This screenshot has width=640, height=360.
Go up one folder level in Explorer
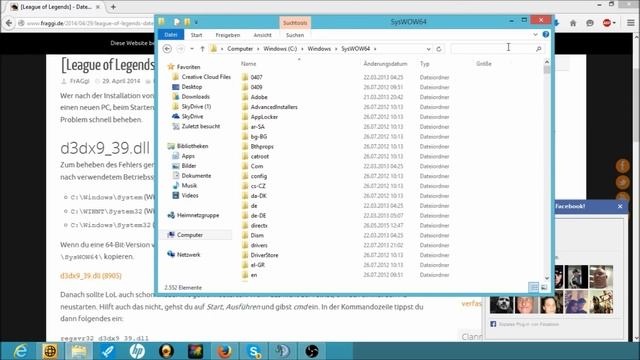tap(202, 49)
